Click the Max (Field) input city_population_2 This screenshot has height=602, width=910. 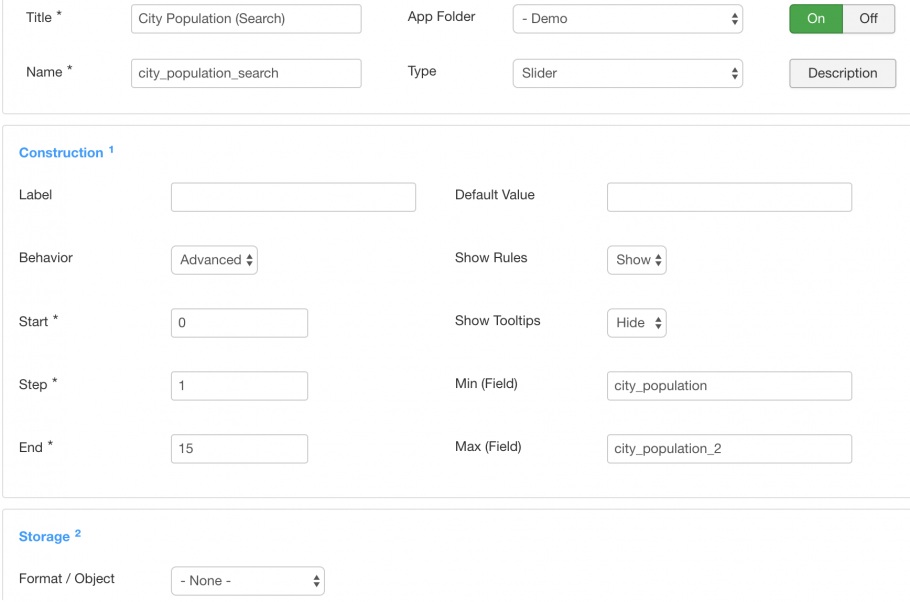tap(730, 449)
